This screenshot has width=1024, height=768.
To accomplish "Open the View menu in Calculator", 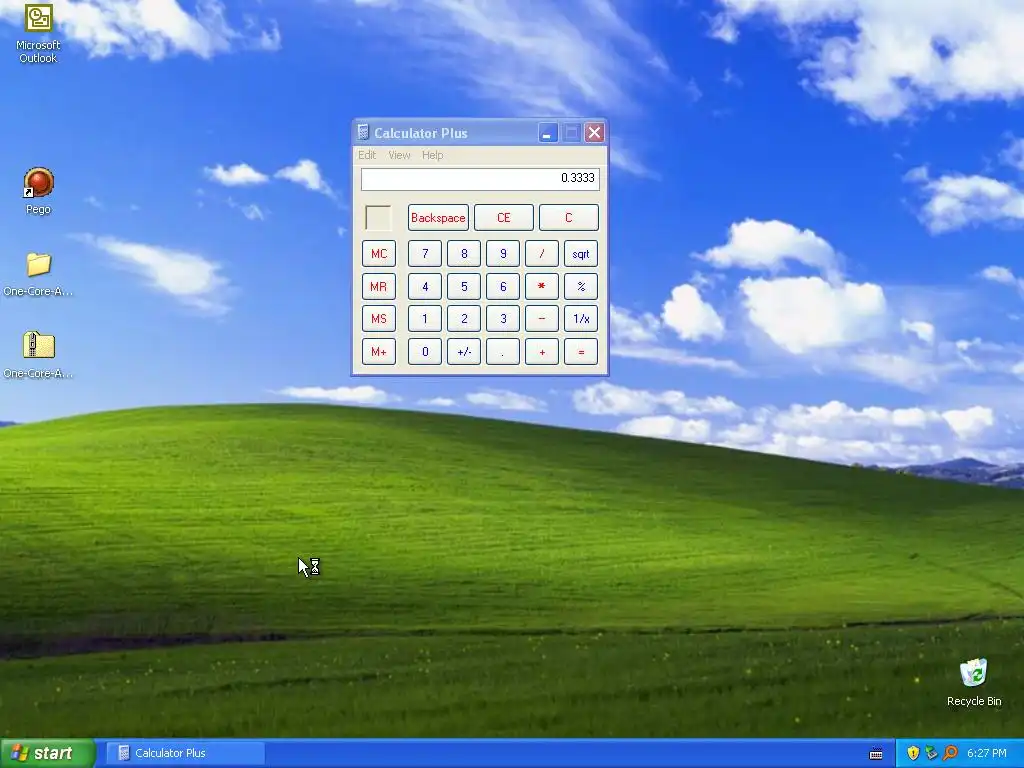I will [x=399, y=155].
